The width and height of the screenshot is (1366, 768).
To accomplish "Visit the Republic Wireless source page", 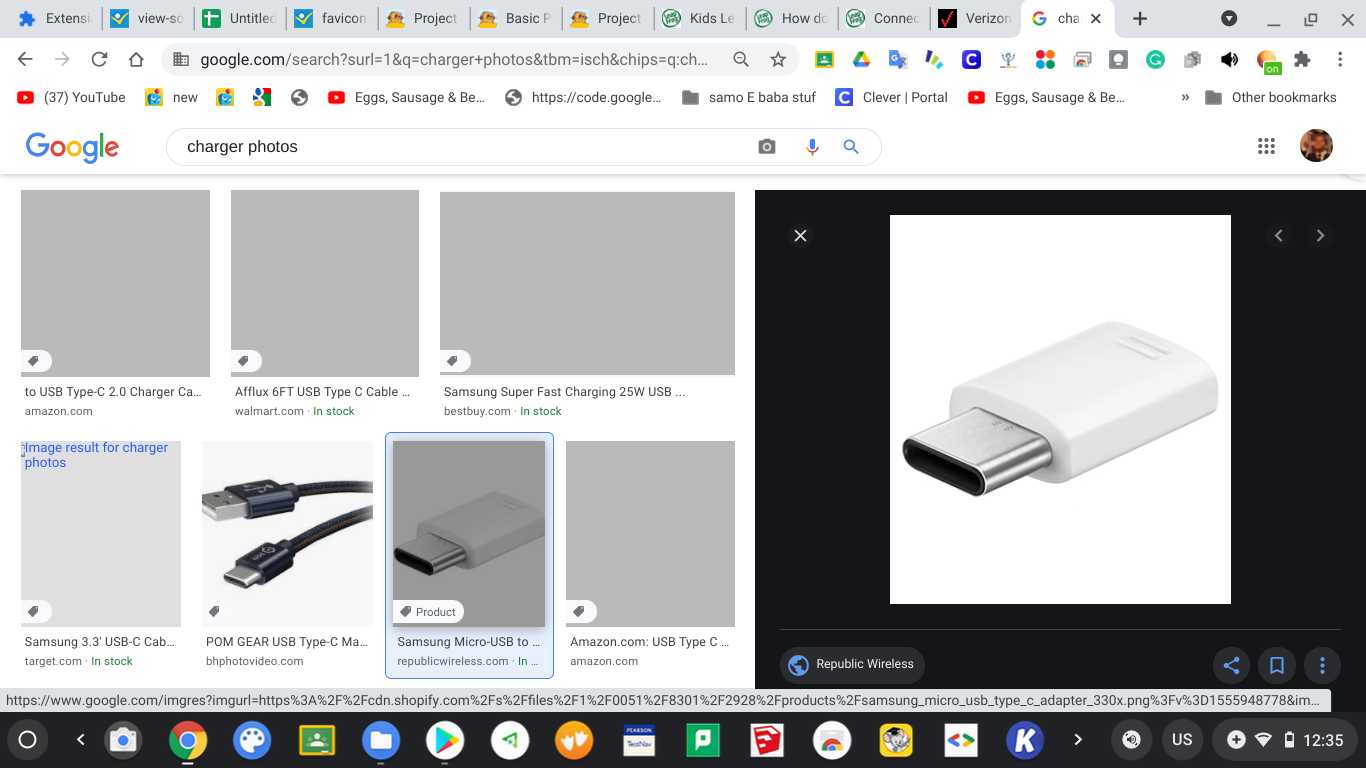I will (x=851, y=664).
